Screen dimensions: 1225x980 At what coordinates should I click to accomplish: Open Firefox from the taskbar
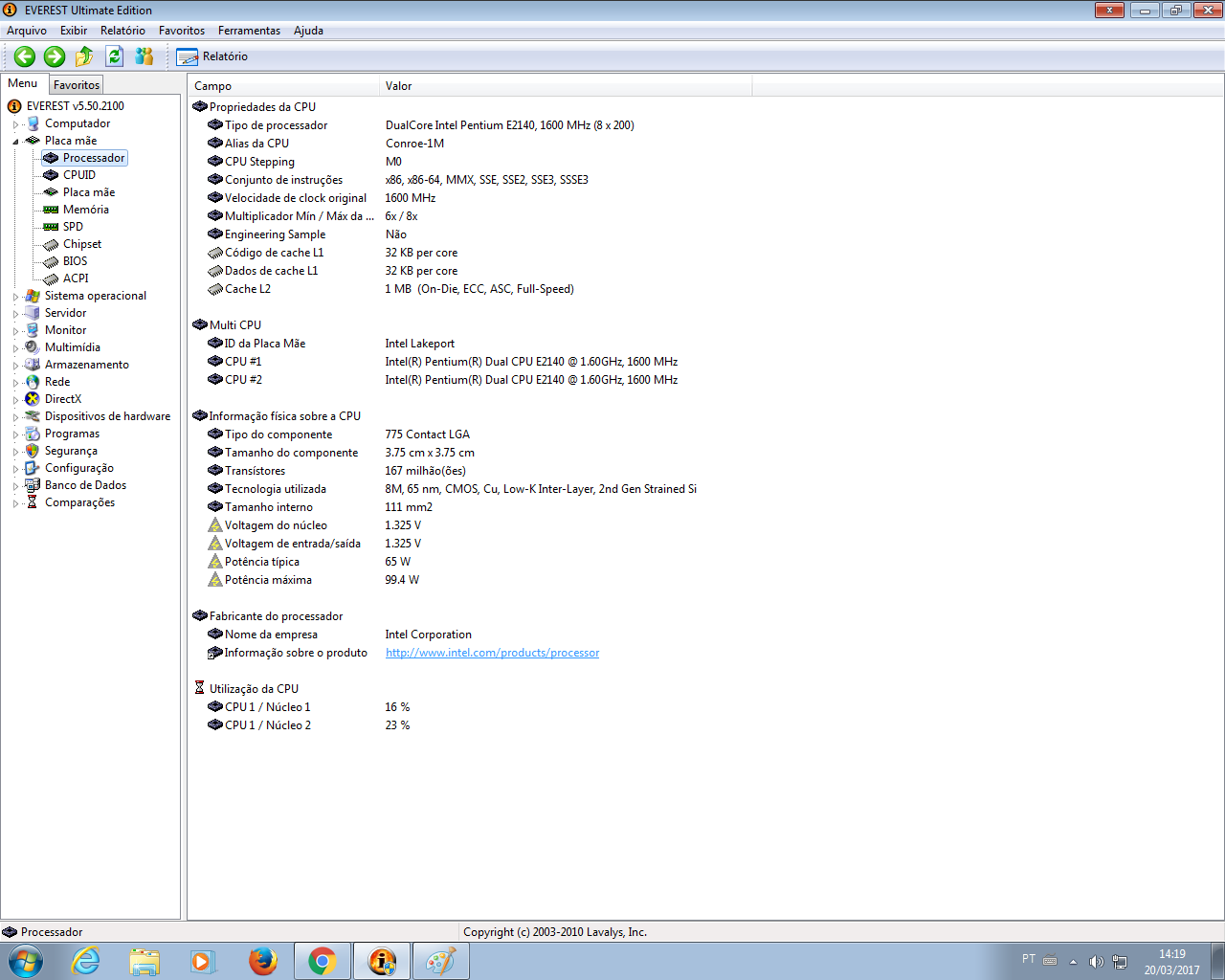pos(262,961)
